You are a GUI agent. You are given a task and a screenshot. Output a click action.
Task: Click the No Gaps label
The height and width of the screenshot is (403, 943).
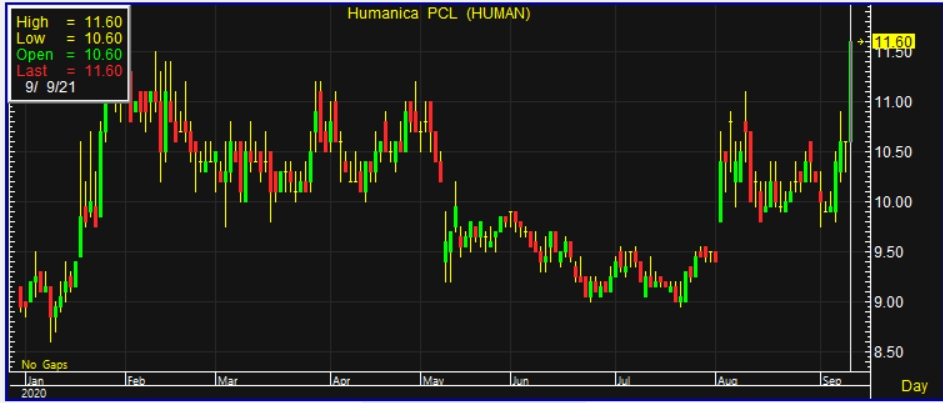tap(45, 365)
